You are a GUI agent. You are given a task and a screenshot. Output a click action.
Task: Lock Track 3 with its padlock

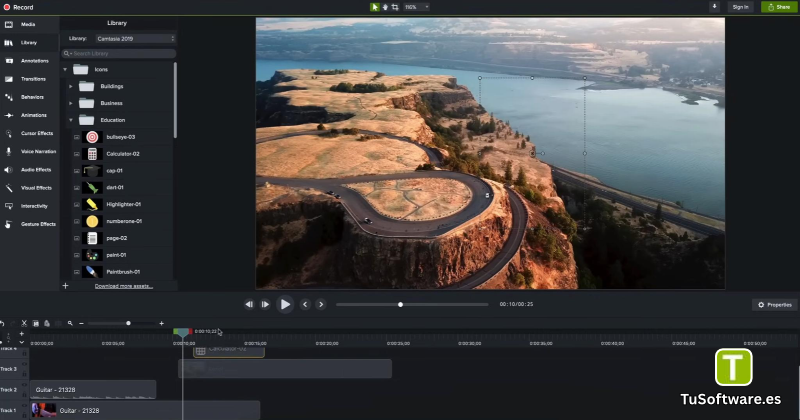[24, 374]
